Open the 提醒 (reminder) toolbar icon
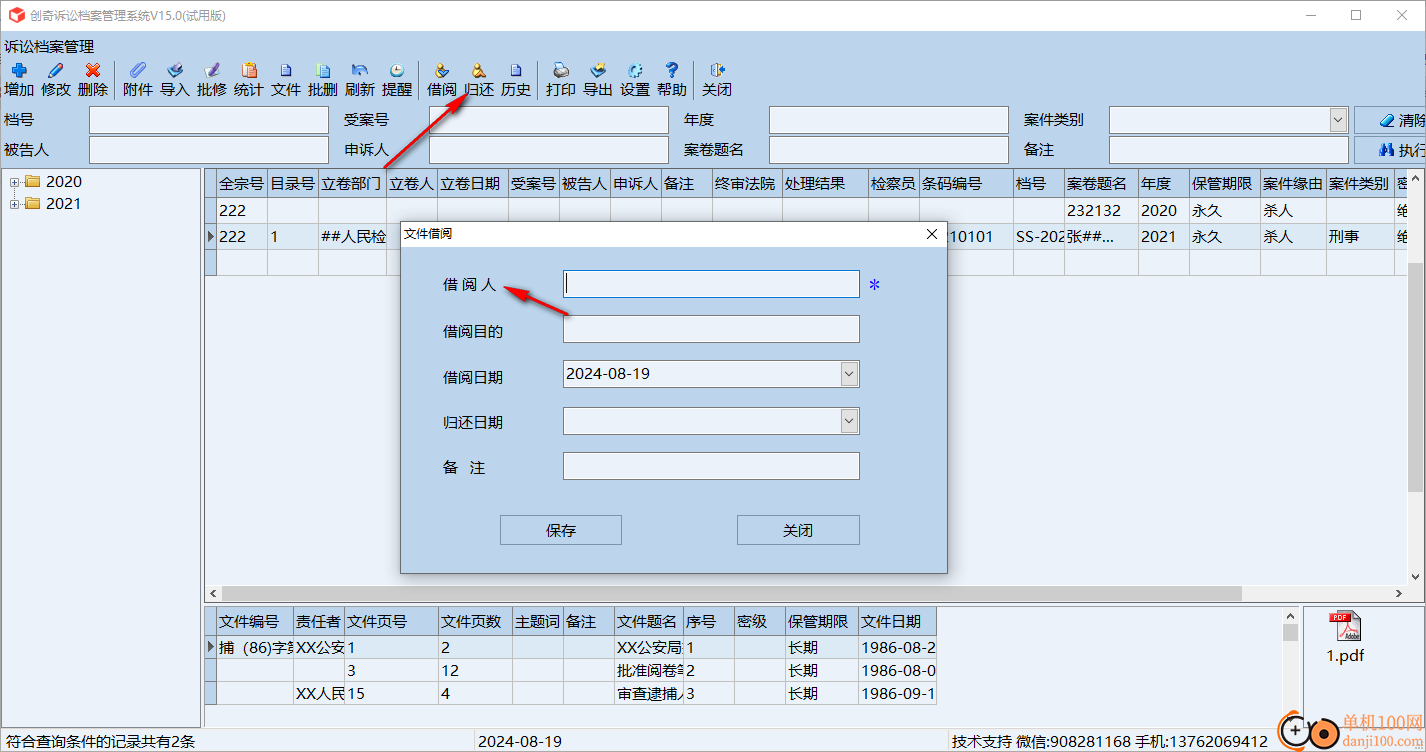Image resolution: width=1426 pixels, height=752 pixels. point(397,79)
